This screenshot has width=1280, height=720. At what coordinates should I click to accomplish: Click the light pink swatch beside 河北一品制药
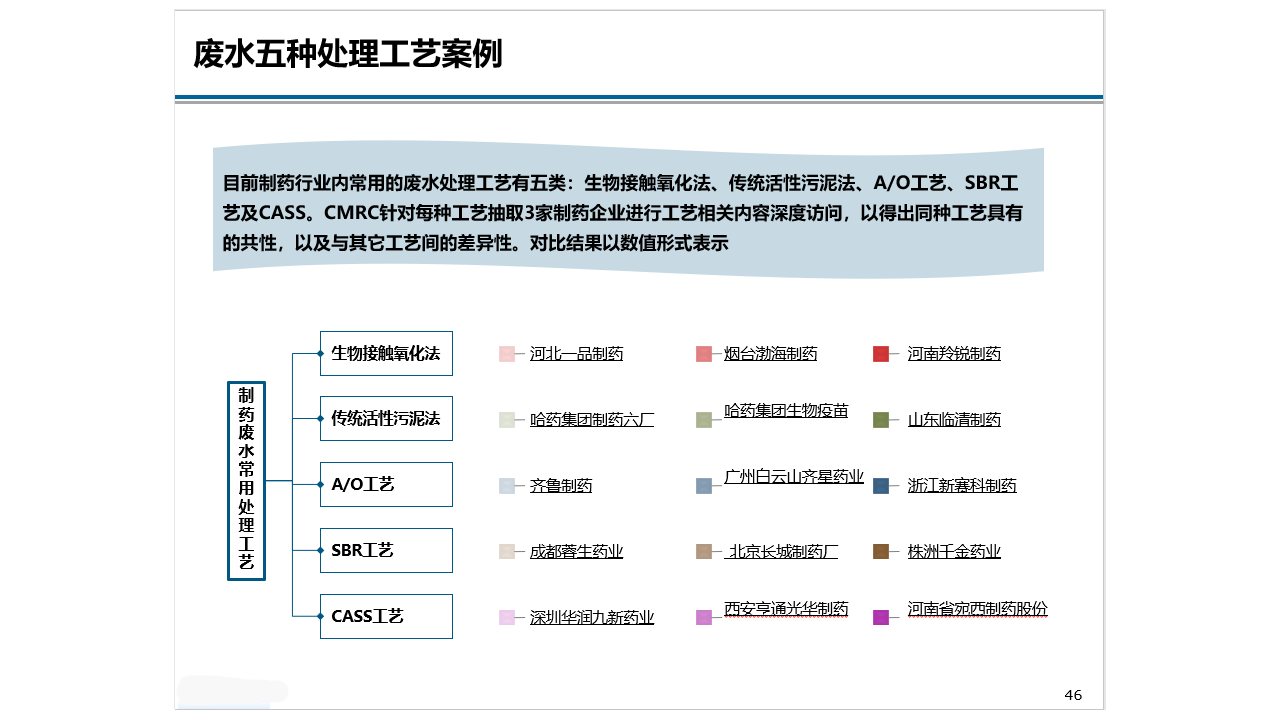click(507, 354)
